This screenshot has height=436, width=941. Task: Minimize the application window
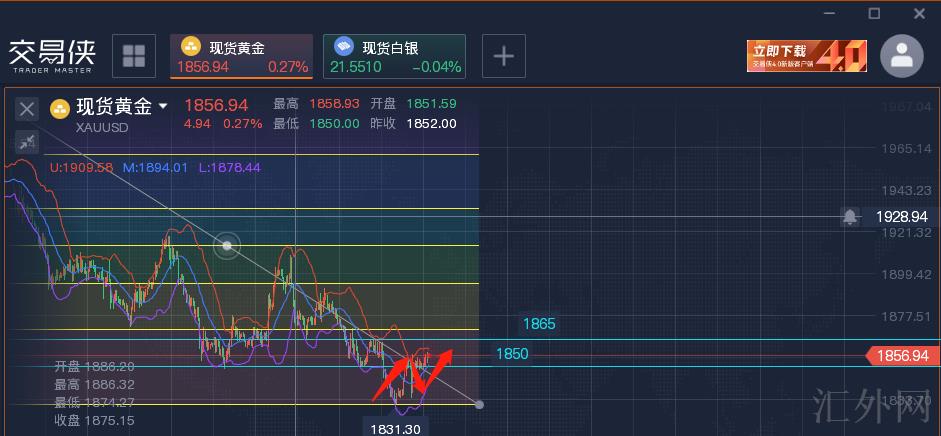(830, 13)
